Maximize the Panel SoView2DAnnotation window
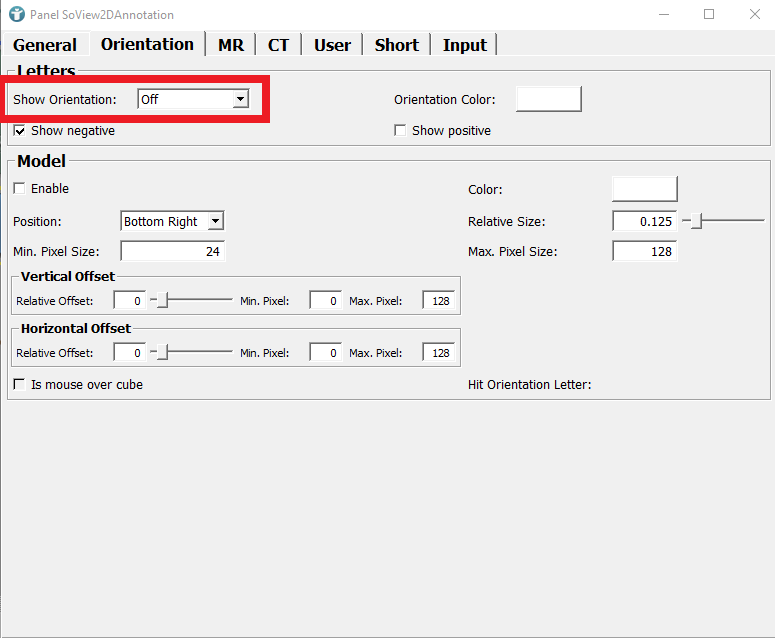The height and width of the screenshot is (638, 775). [x=709, y=14]
